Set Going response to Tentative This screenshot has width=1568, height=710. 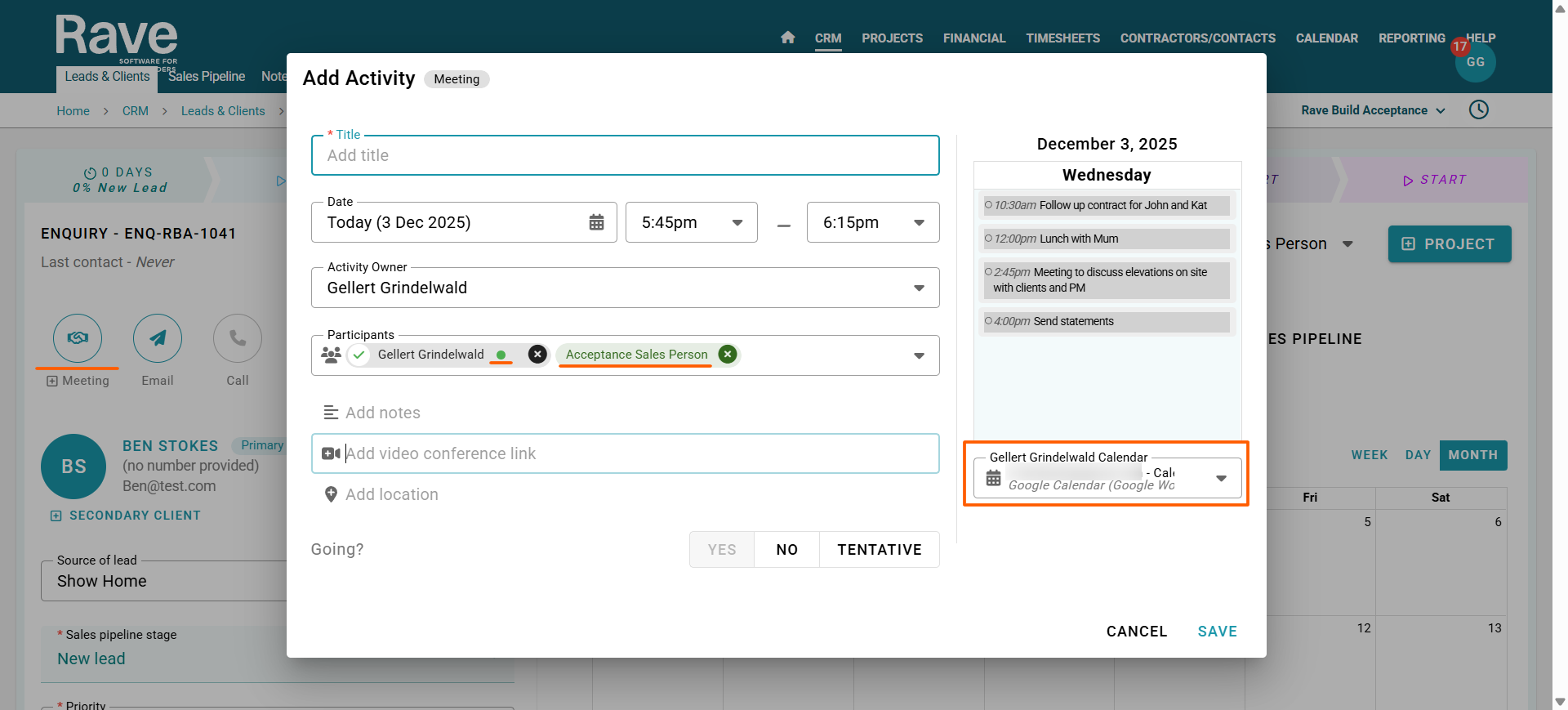tap(880, 550)
